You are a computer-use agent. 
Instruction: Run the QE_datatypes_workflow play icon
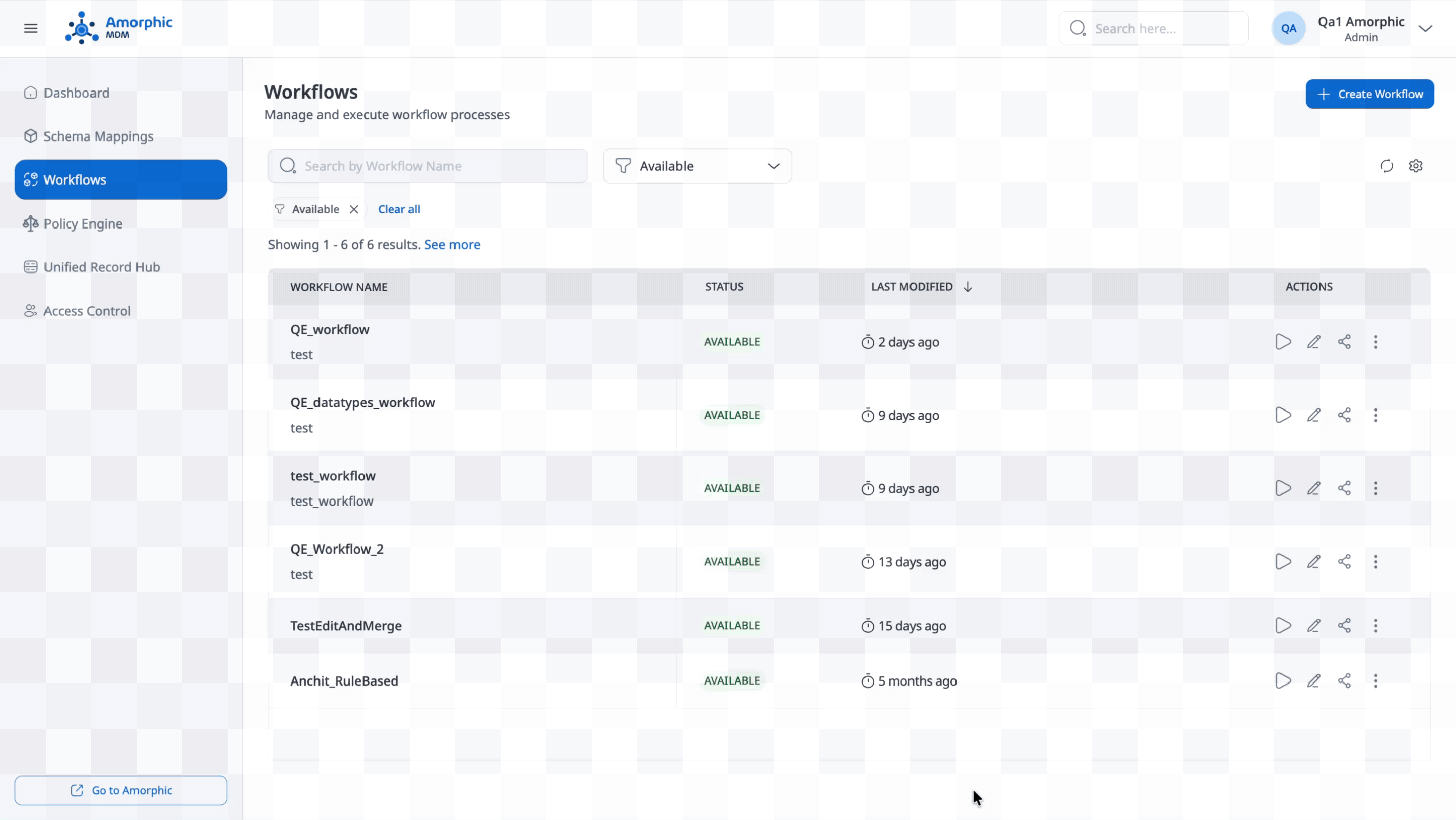pos(1283,416)
